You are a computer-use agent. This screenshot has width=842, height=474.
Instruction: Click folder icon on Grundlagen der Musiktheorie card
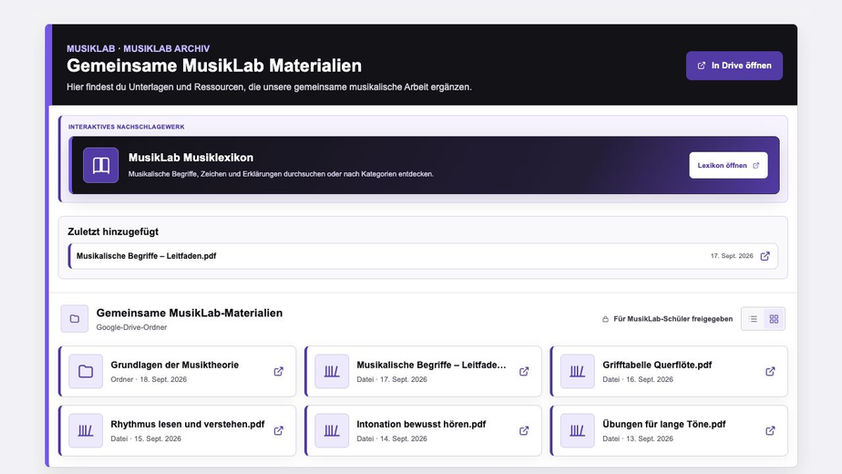85,371
